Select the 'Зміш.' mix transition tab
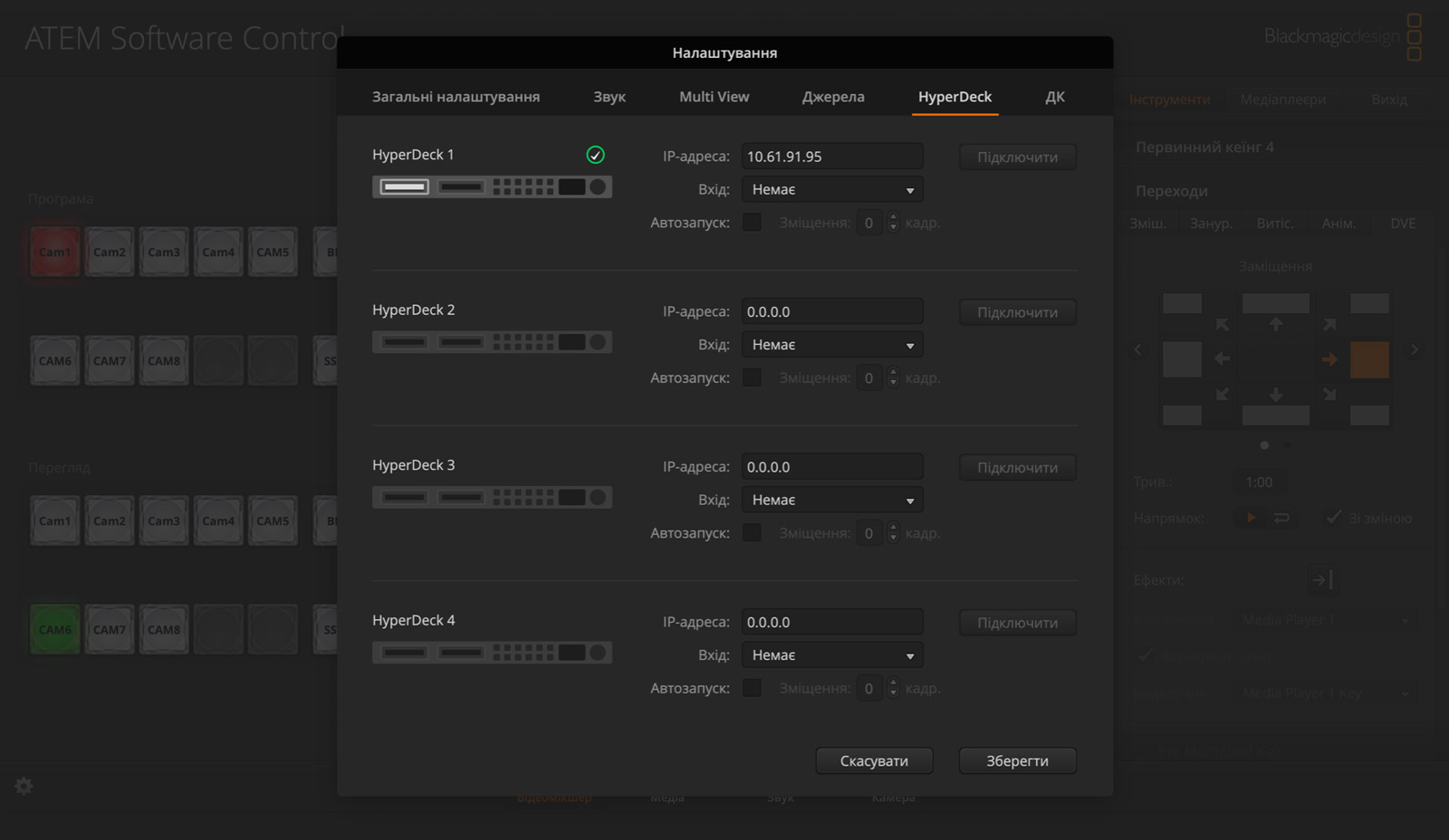This screenshot has width=1449, height=840. point(1147,223)
